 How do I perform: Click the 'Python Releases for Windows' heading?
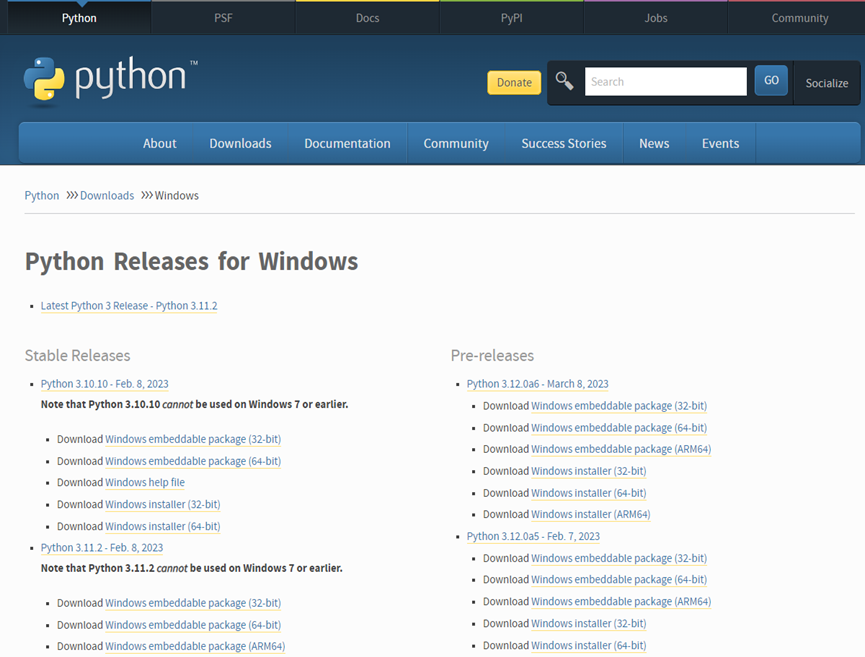pyautogui.click(x=191, y=261)
